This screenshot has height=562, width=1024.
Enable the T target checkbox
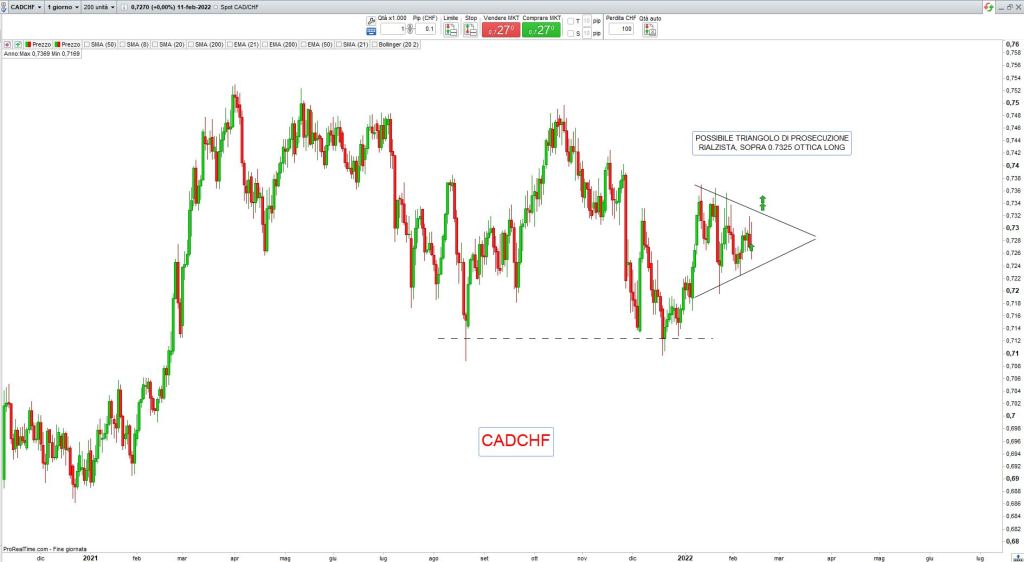point(570,21)
